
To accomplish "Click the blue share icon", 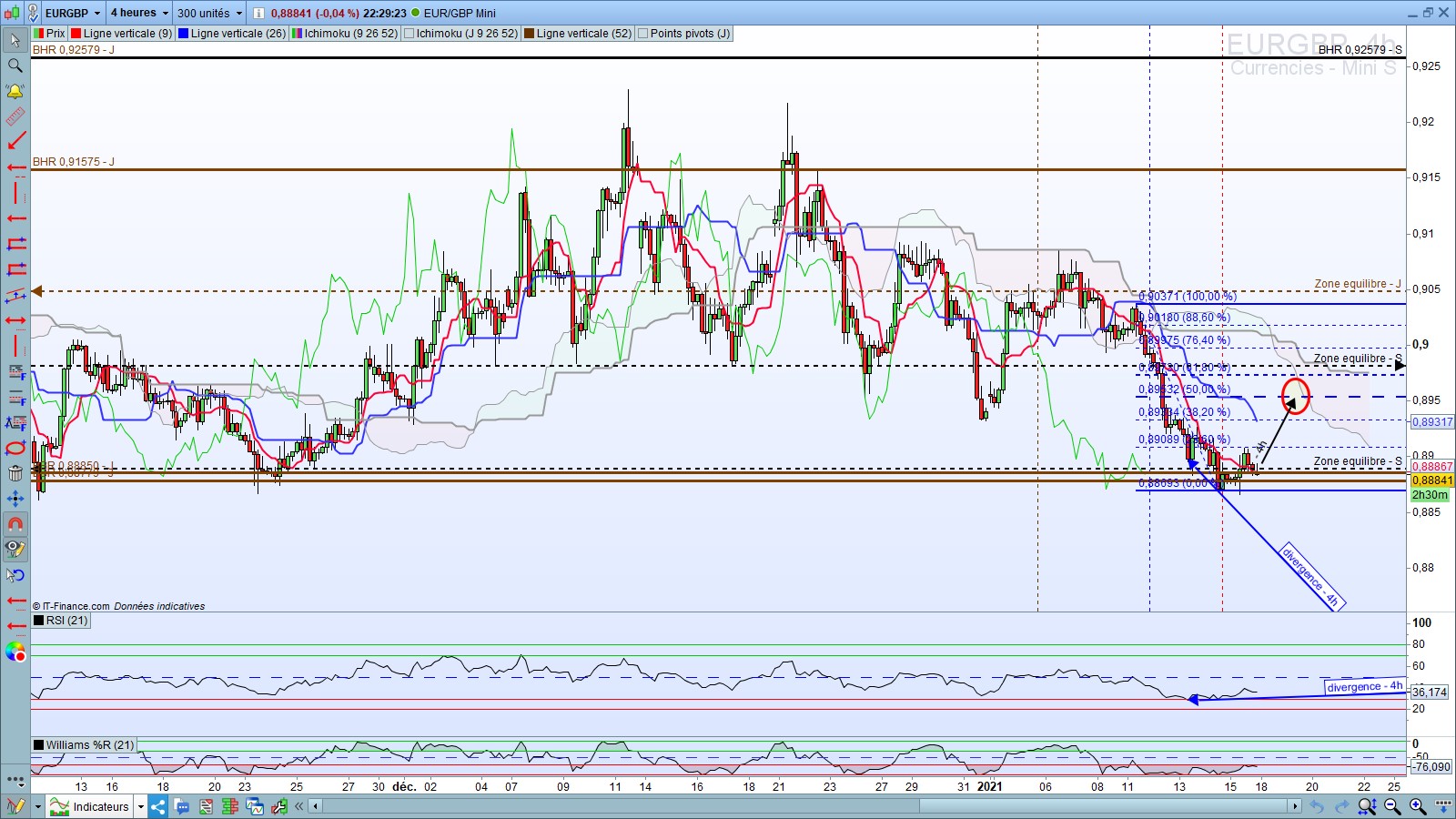I will coord(158,806).
